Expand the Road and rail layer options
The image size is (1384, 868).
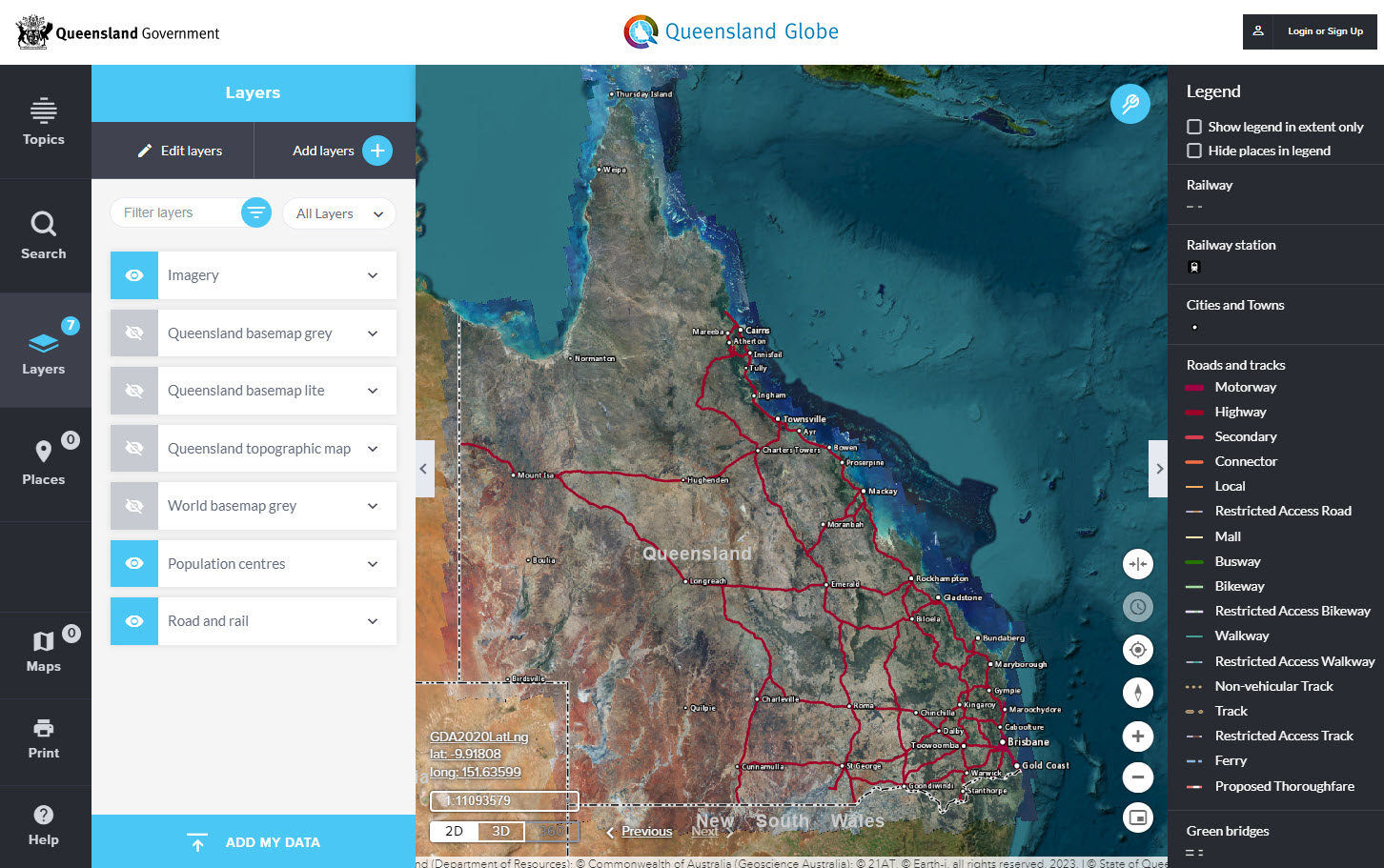[372, 620]
